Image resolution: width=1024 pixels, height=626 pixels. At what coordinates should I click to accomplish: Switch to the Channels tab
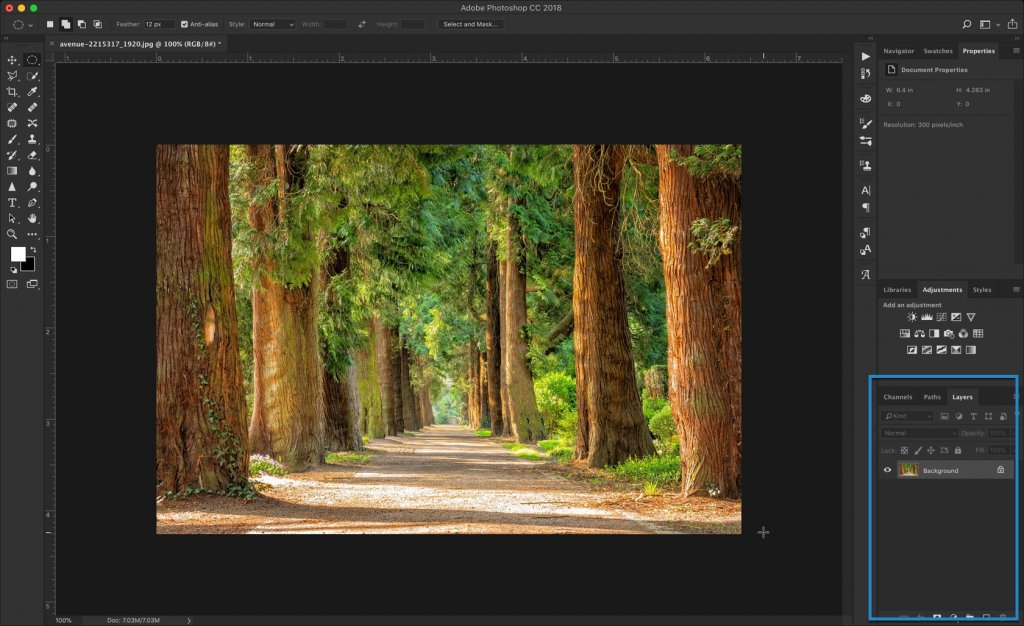pyautogui.click(x=897, y=396)
